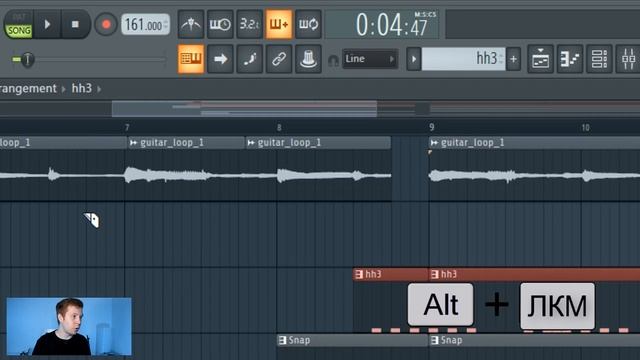Open the Line snap dropdown
The image size is (640, 360).
tap(370, 59)
